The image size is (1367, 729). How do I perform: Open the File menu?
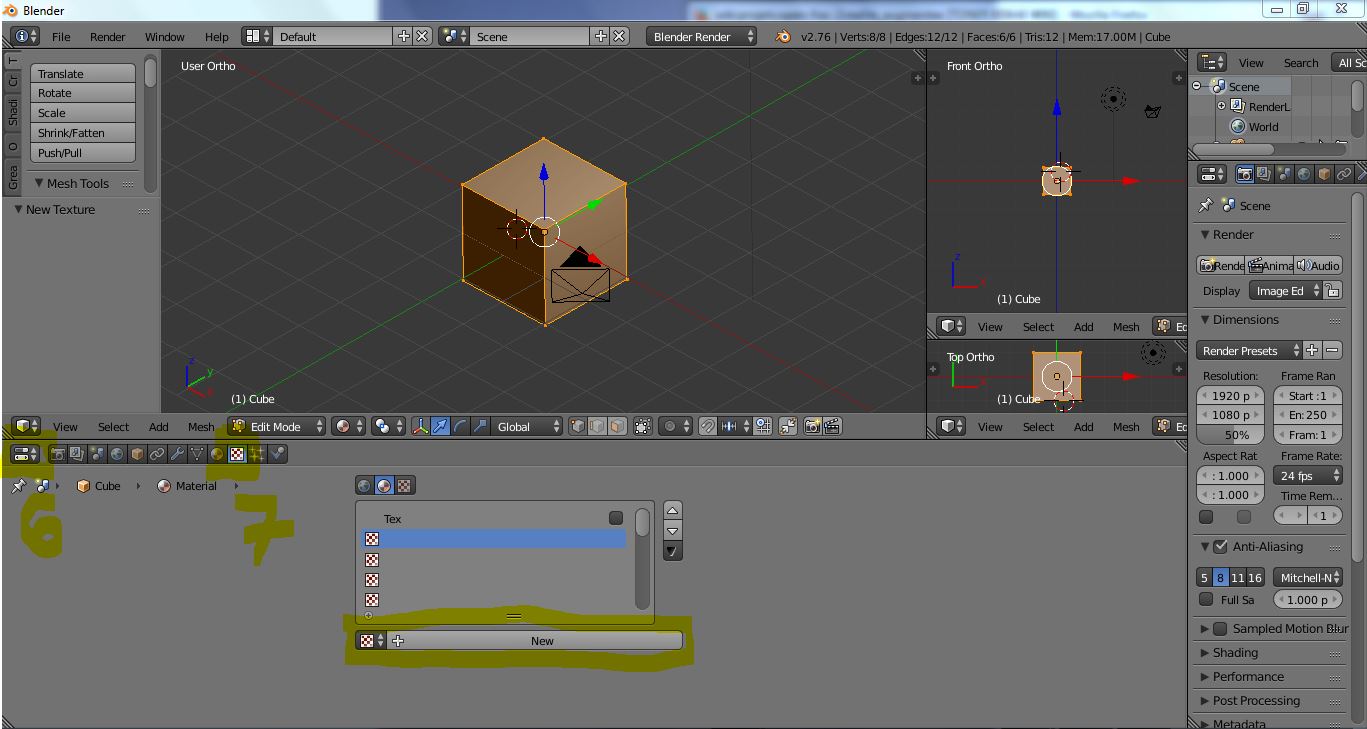(61, 36)
